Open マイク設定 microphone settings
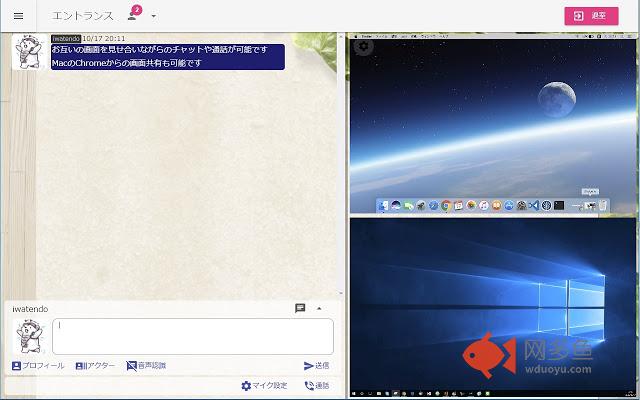 [264, 385]
